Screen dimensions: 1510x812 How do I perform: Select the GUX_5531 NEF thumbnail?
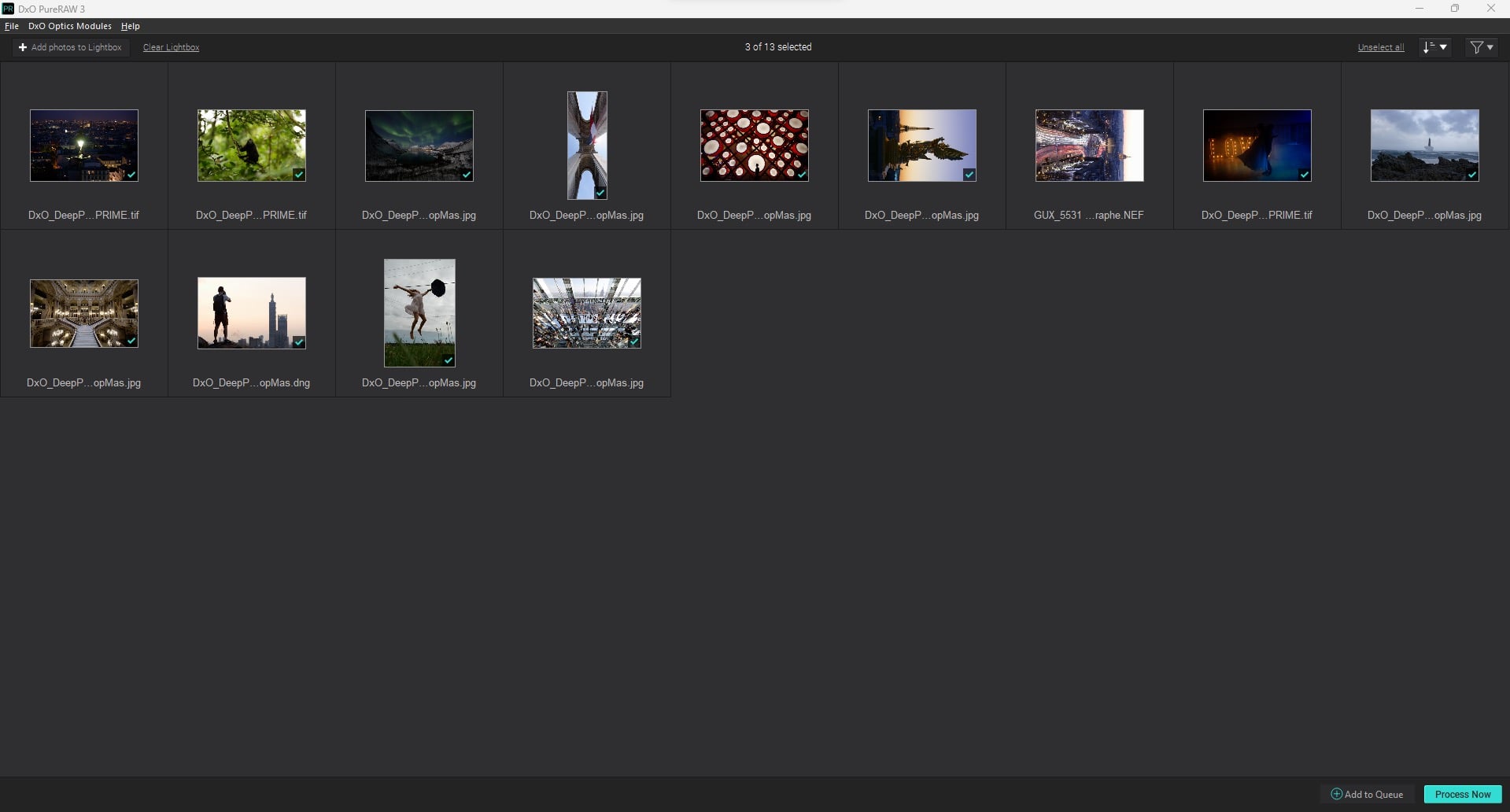pos(1089,146)
